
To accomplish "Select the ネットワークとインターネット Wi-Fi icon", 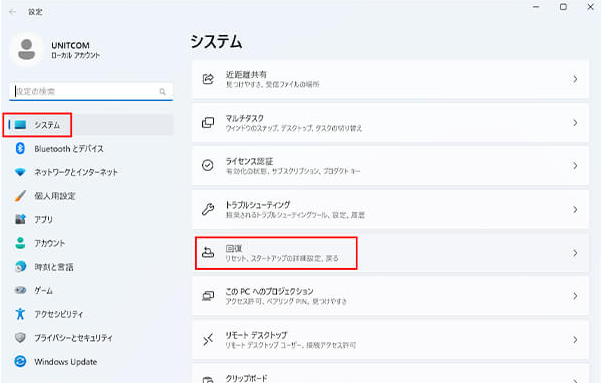I will (x=20, y=172).
